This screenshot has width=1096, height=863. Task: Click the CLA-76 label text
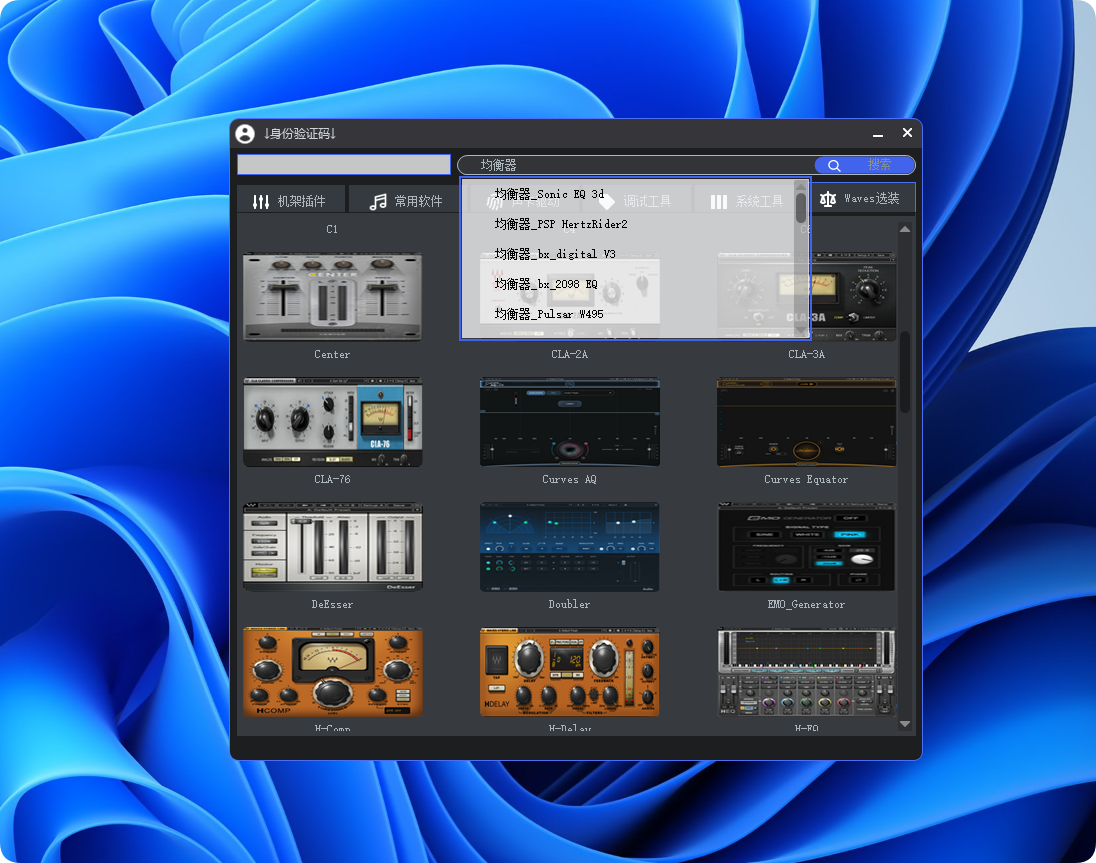332,479
